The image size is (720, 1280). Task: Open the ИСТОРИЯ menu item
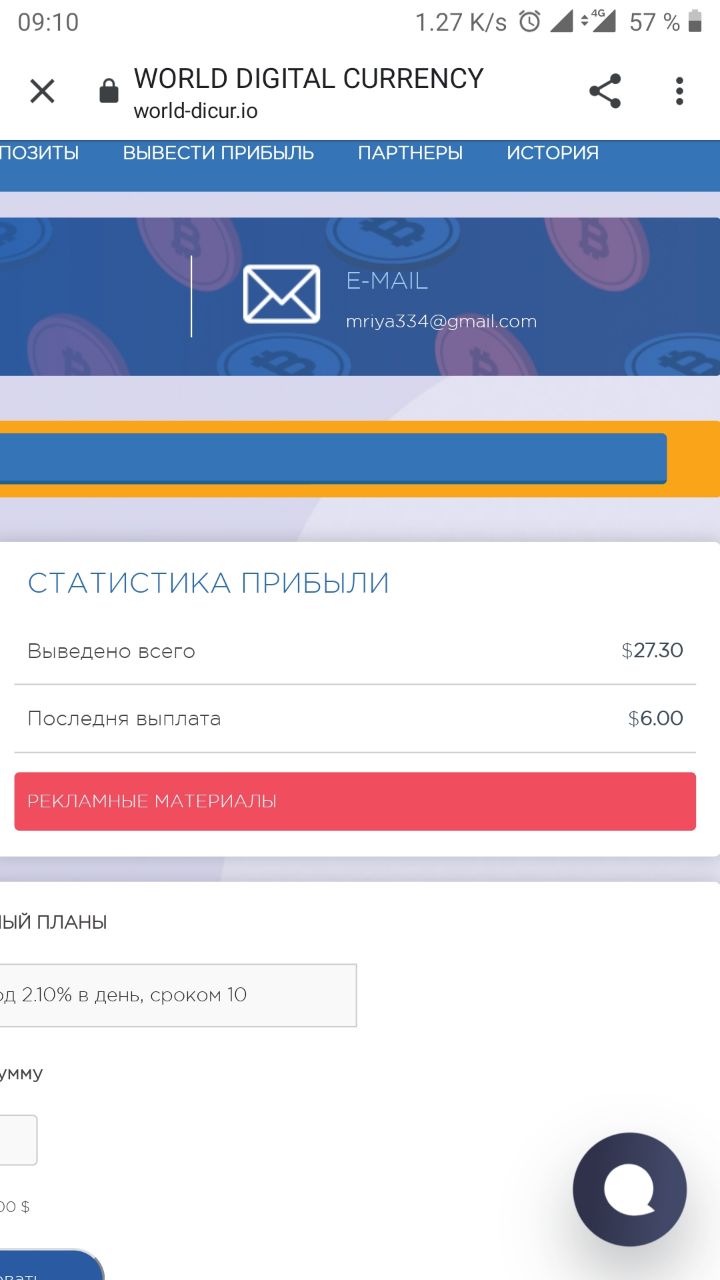[x=552, y=153]
